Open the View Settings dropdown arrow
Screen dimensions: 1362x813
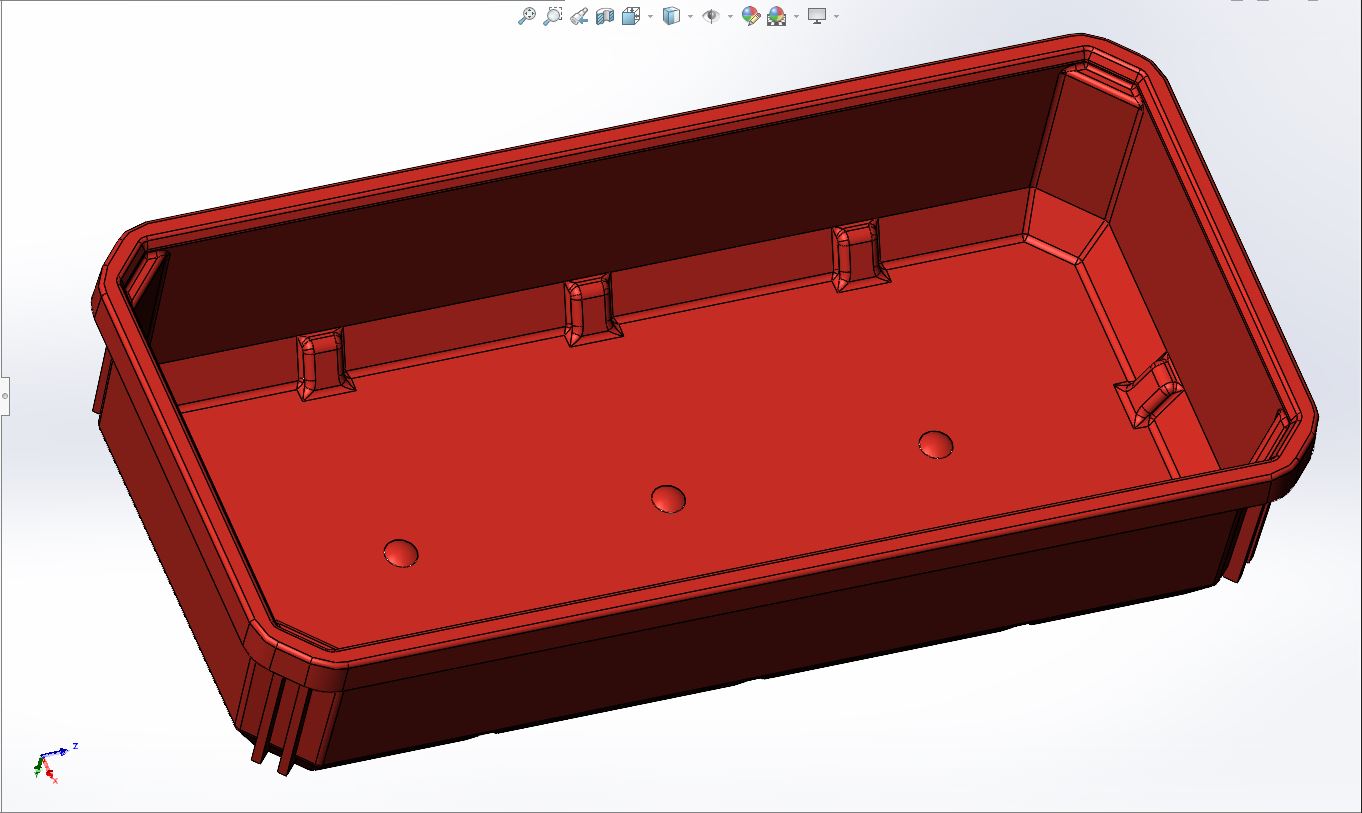pyautogui.click(x=836, y=16)
